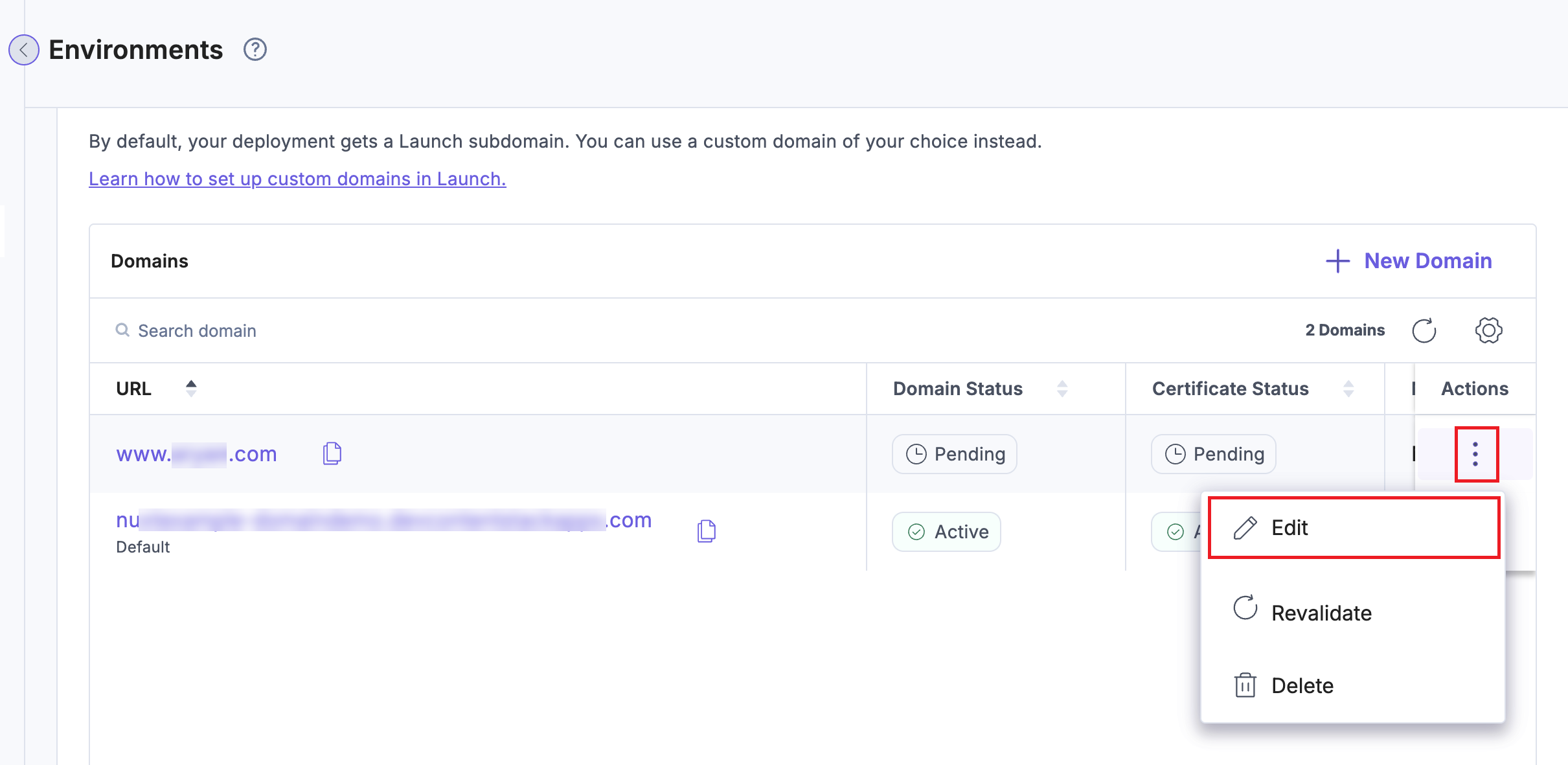Choose Revalidate in the actions menu
Image resolution: width=1568 pixels, height=765 pixels.
pos(1321,612)
